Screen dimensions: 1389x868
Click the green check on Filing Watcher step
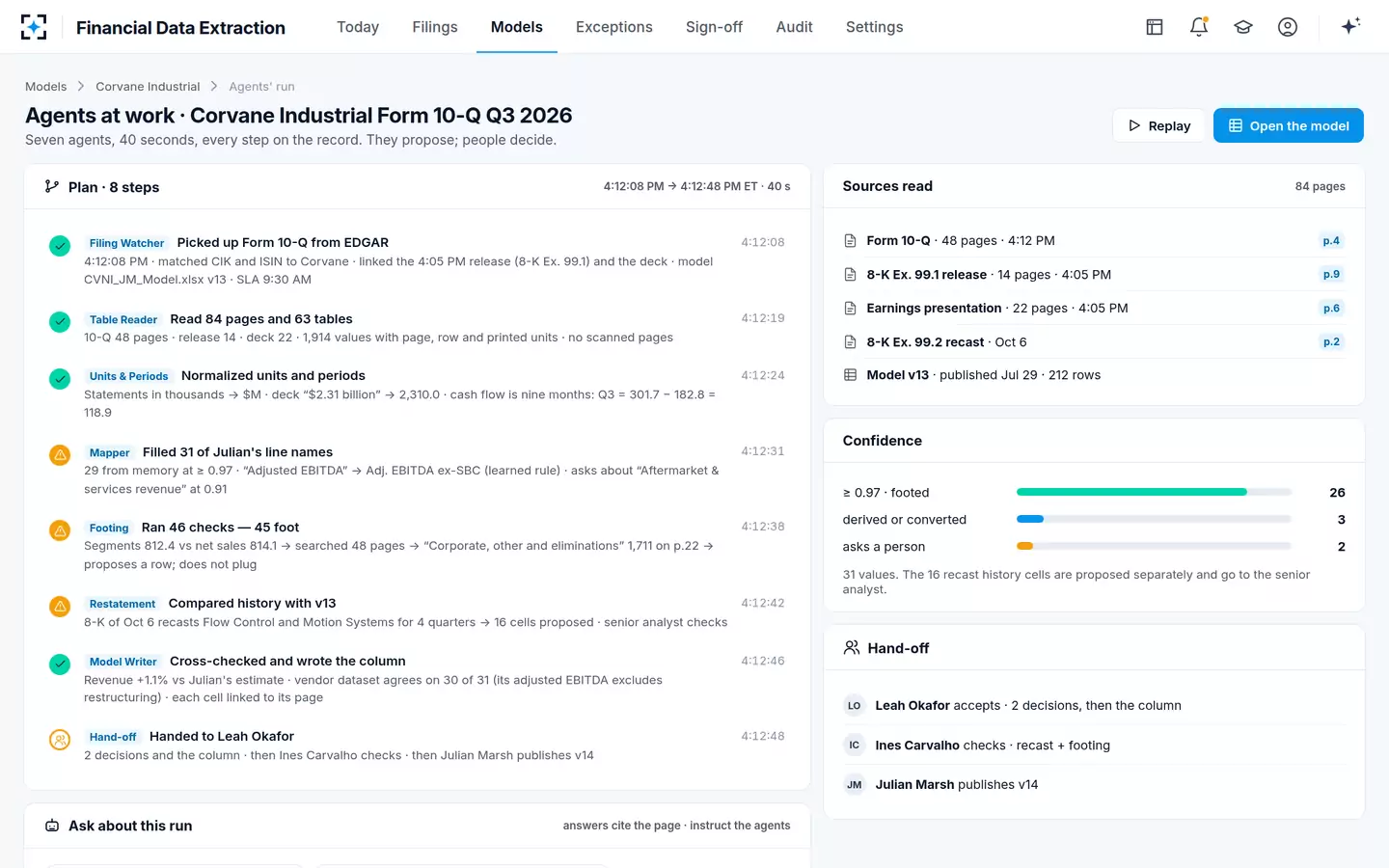pyautogui.click(x=60, y=246)
